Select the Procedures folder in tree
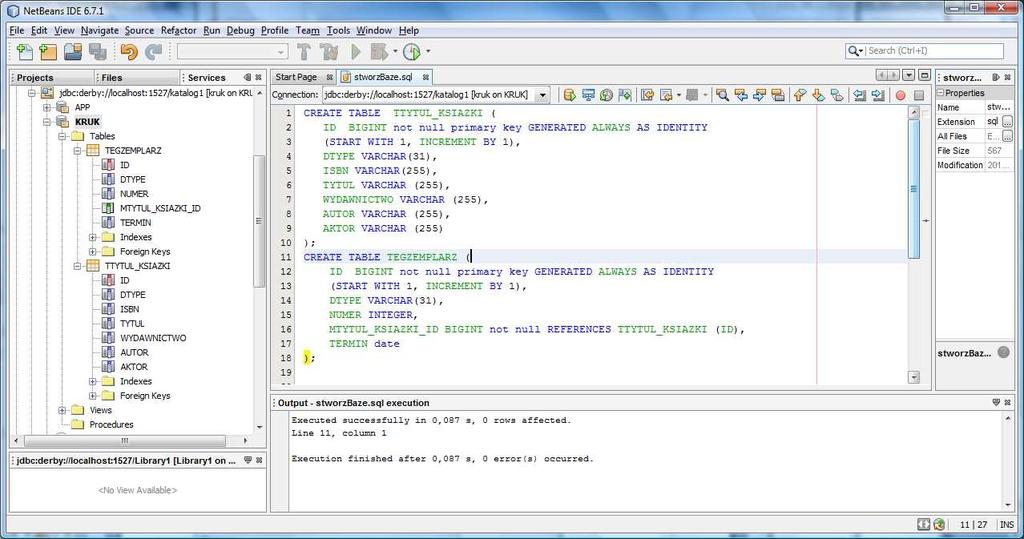 111,425
